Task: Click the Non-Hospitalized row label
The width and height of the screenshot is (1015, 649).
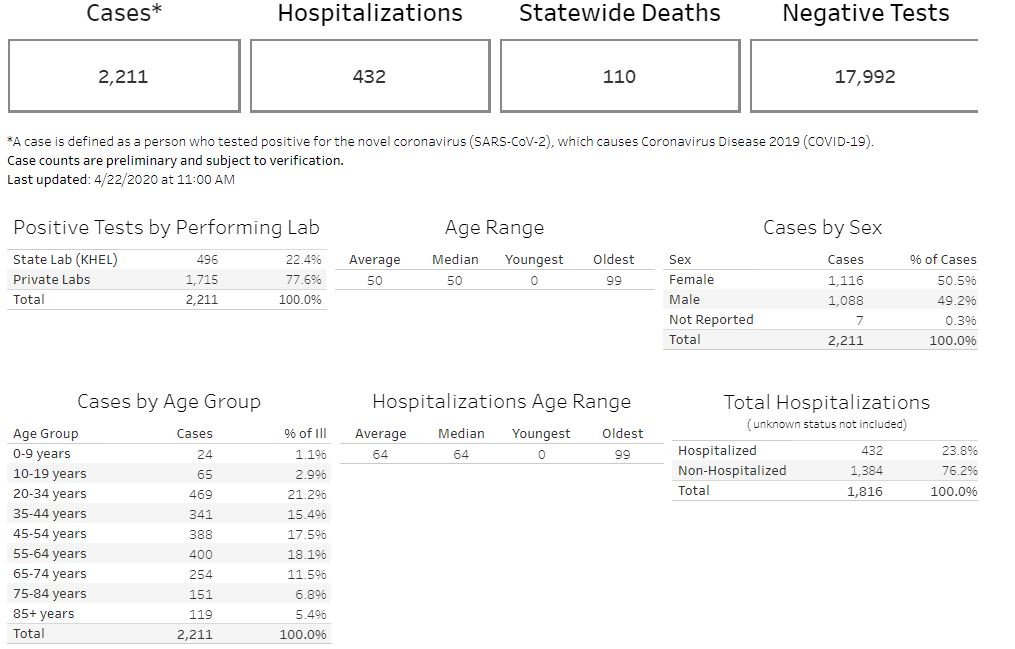Action: tap(732, 470)
